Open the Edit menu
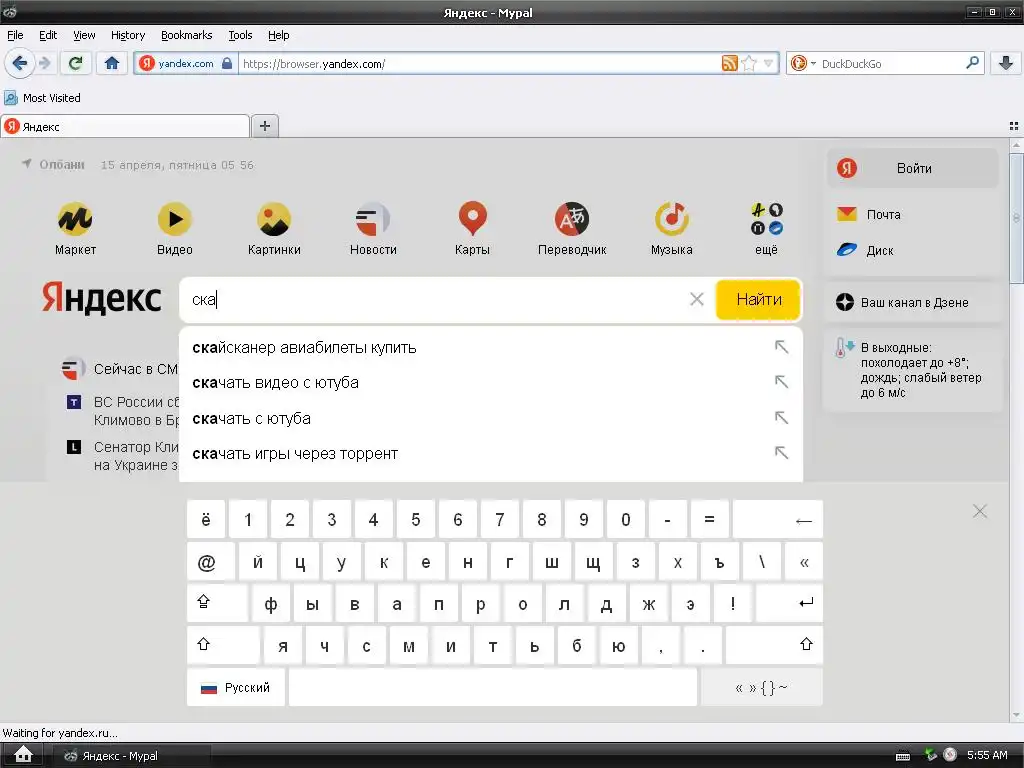 pos(48,35)
